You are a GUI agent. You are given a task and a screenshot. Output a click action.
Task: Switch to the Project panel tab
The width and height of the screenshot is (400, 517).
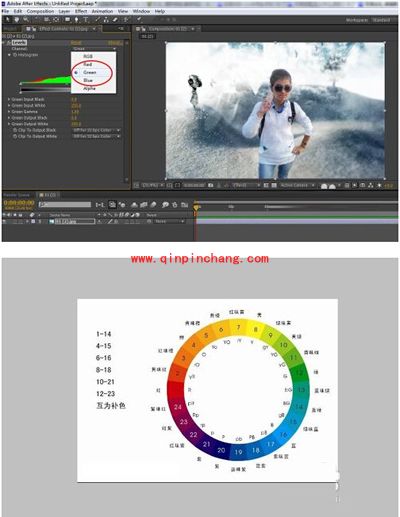coord(11,29)
